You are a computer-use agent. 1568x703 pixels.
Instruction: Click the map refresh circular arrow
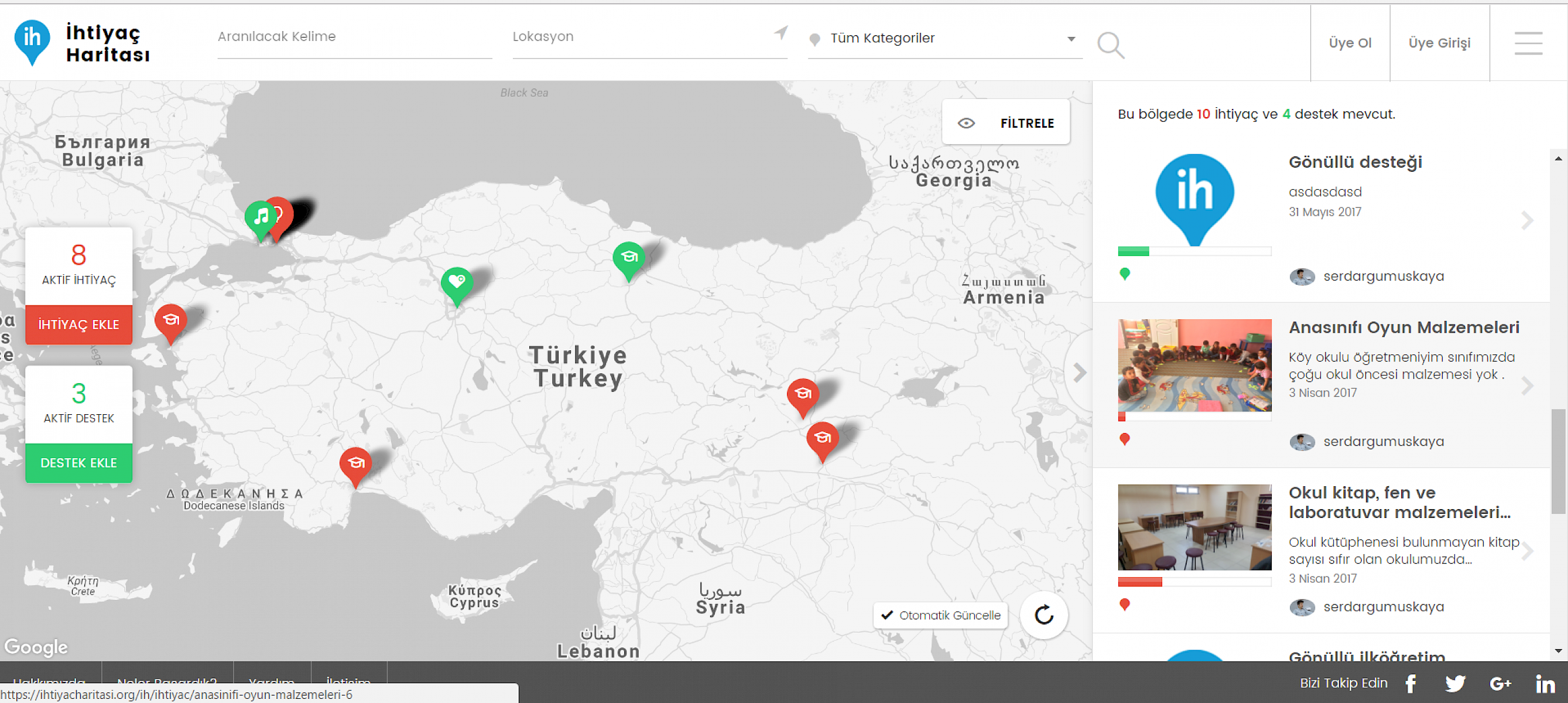point(1043,615)
